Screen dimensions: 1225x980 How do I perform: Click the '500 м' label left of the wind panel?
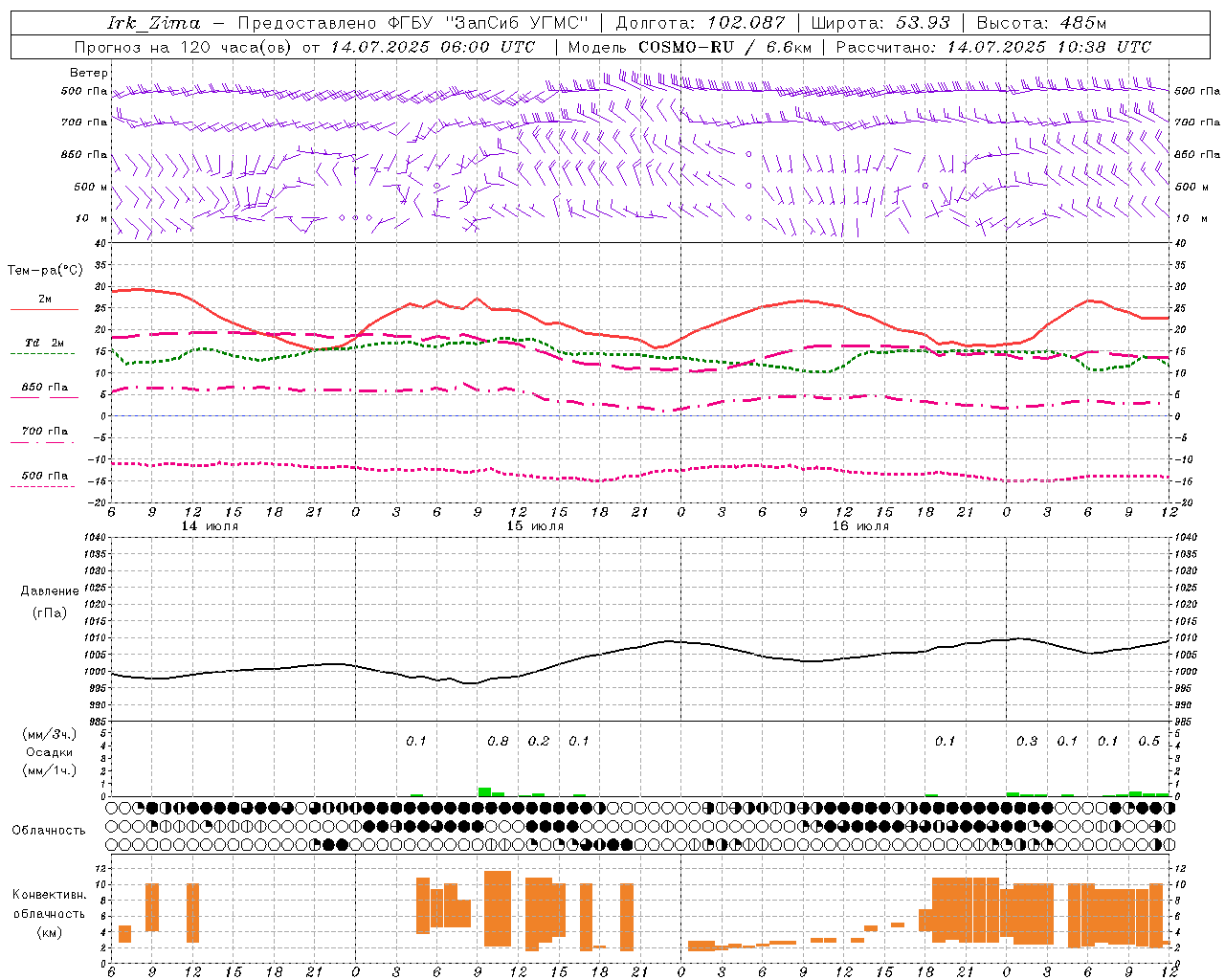click(91, 187)
